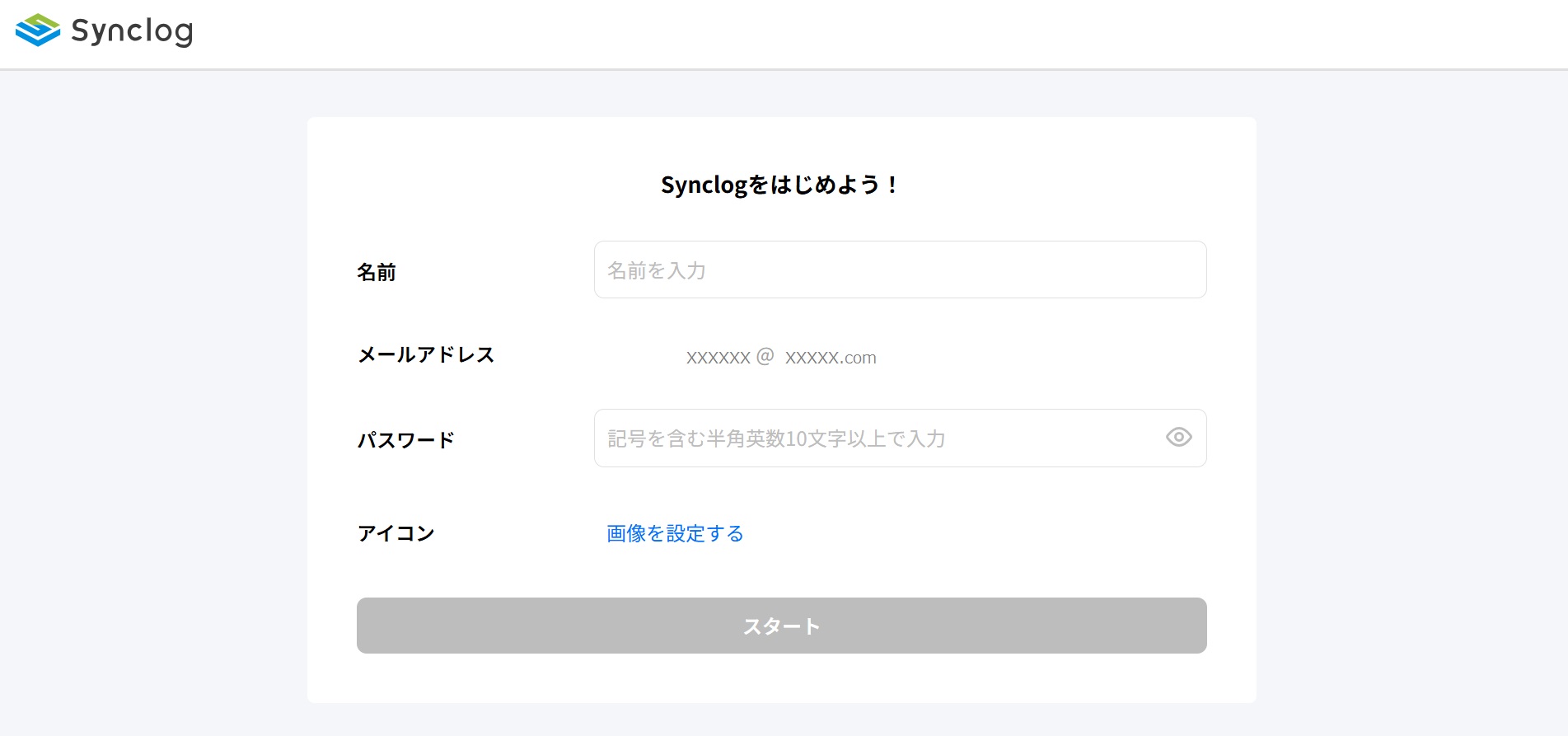Focus the 名前を入力 name input field
This screenshot has width=1568, height=736.
pyautogui.click(x=900, y=270)
